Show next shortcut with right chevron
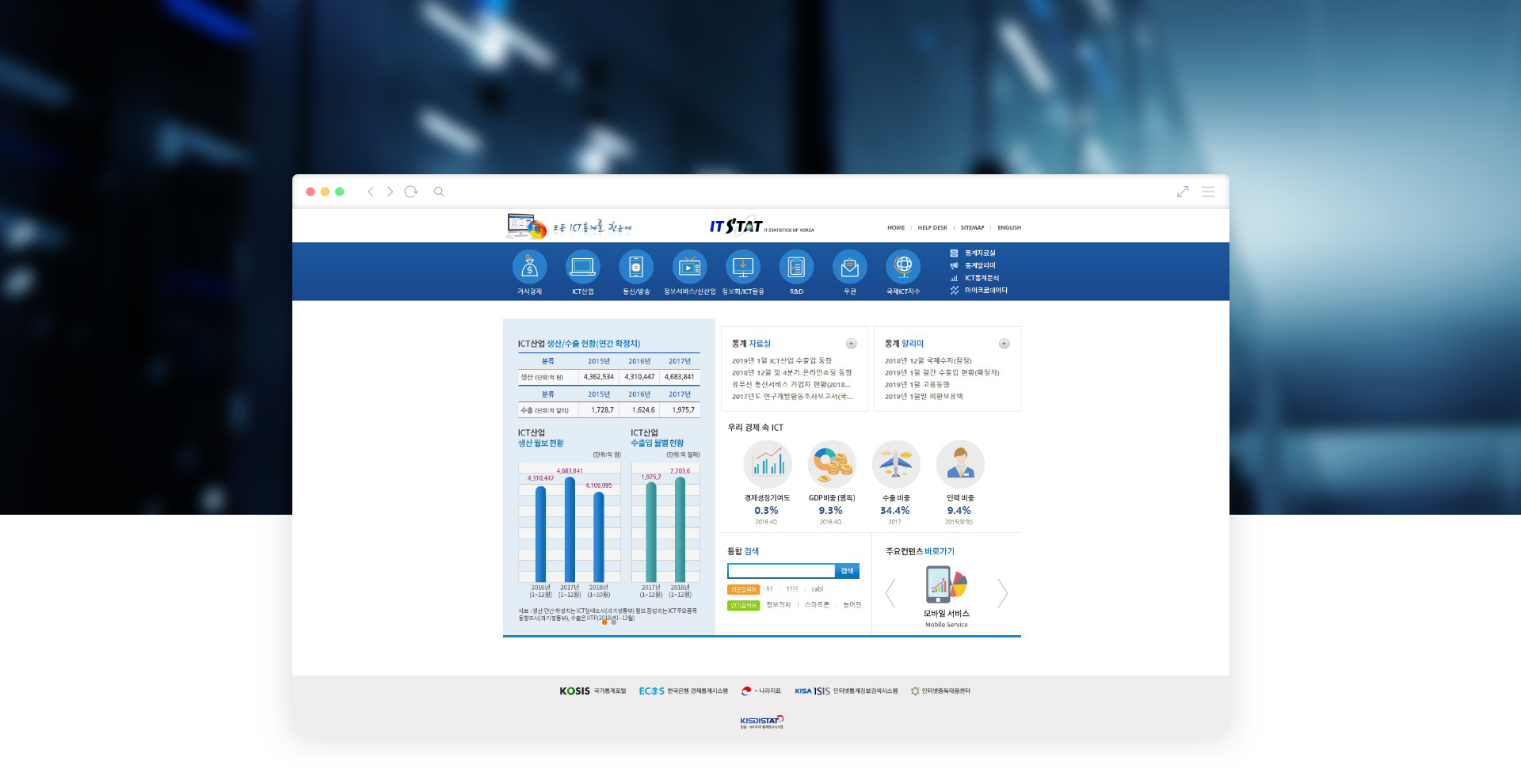The image size is (1521, 784). [x=1002, y=593]
